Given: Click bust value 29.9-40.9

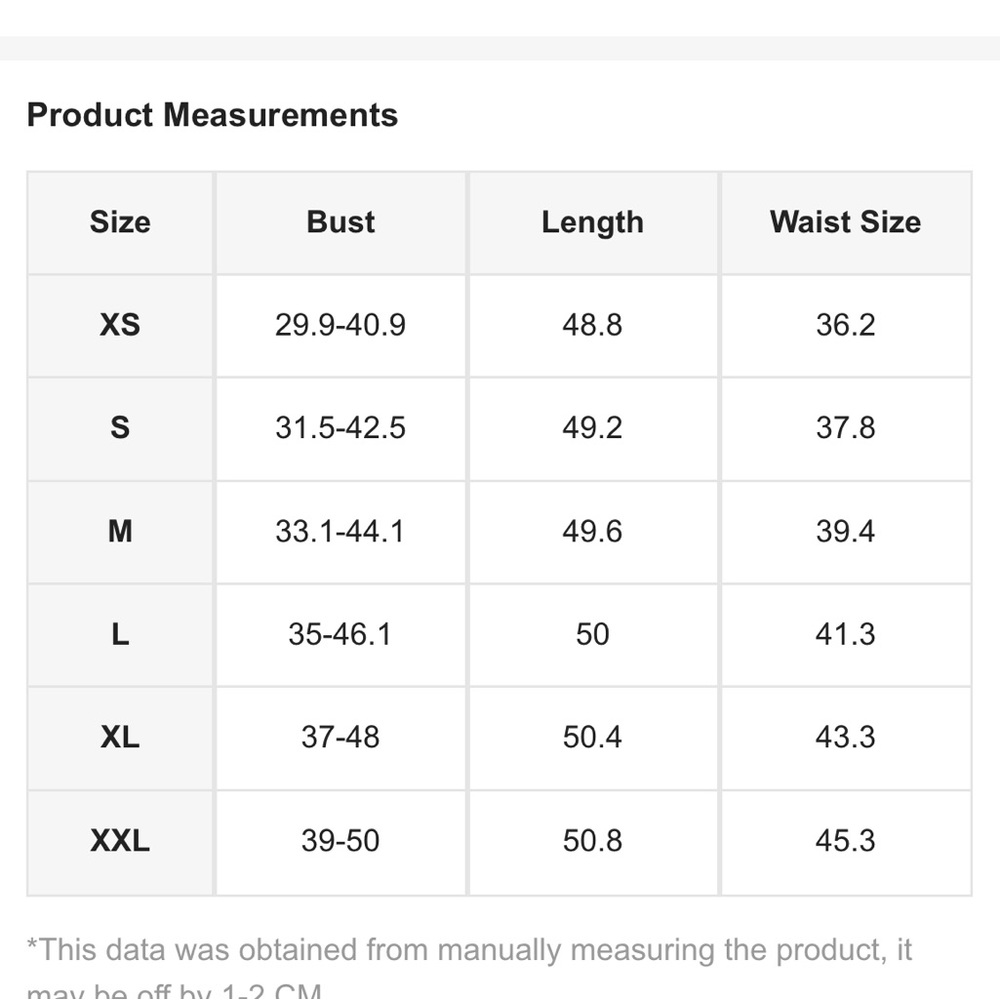Looking at the screenshot, I should (341, 325).
